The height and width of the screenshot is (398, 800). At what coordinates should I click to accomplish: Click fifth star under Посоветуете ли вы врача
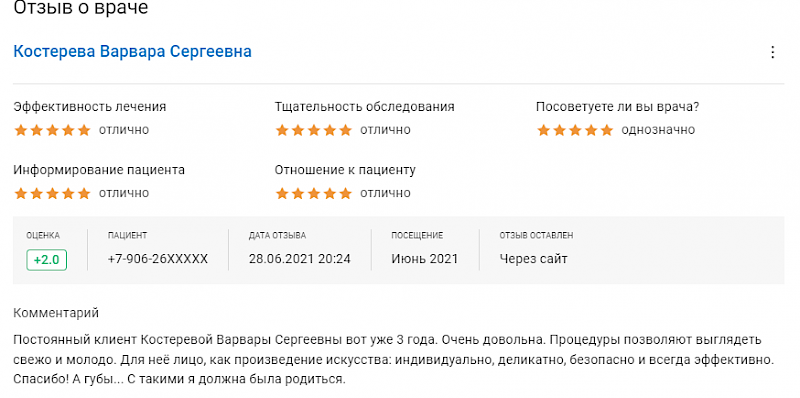(607, 131)
